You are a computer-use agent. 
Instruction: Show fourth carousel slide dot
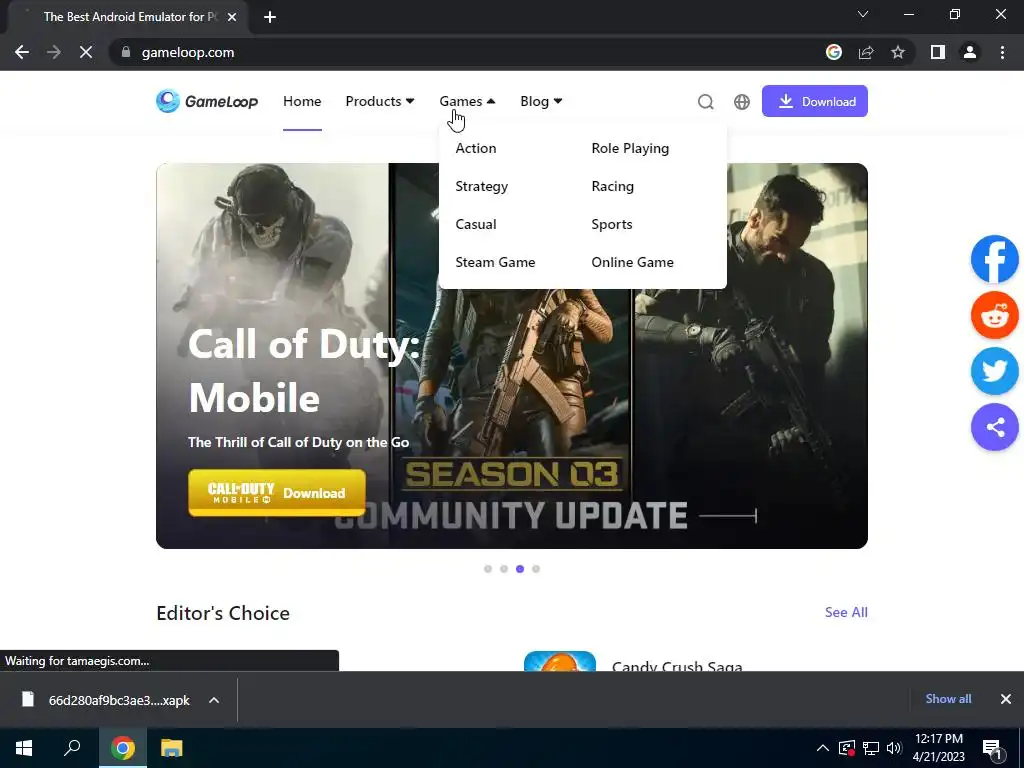click(536, 569)
